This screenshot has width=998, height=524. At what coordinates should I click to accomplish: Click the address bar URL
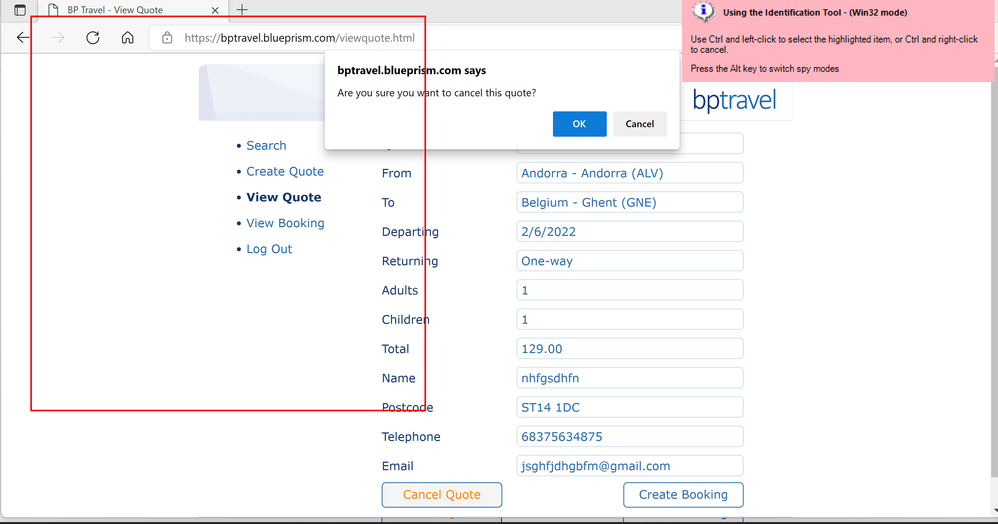299,38
